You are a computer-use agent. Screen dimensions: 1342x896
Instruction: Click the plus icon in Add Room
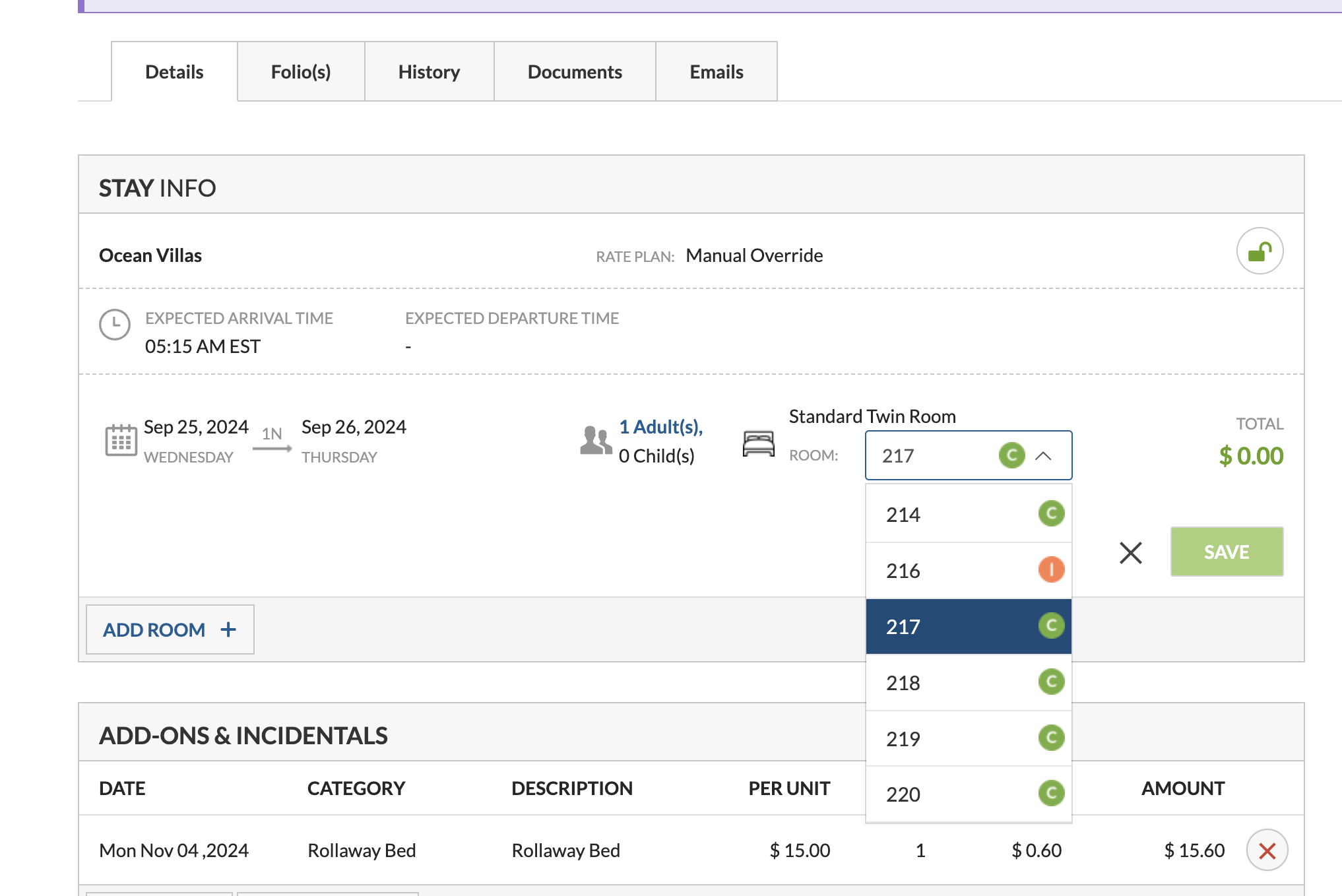[228, 629]
